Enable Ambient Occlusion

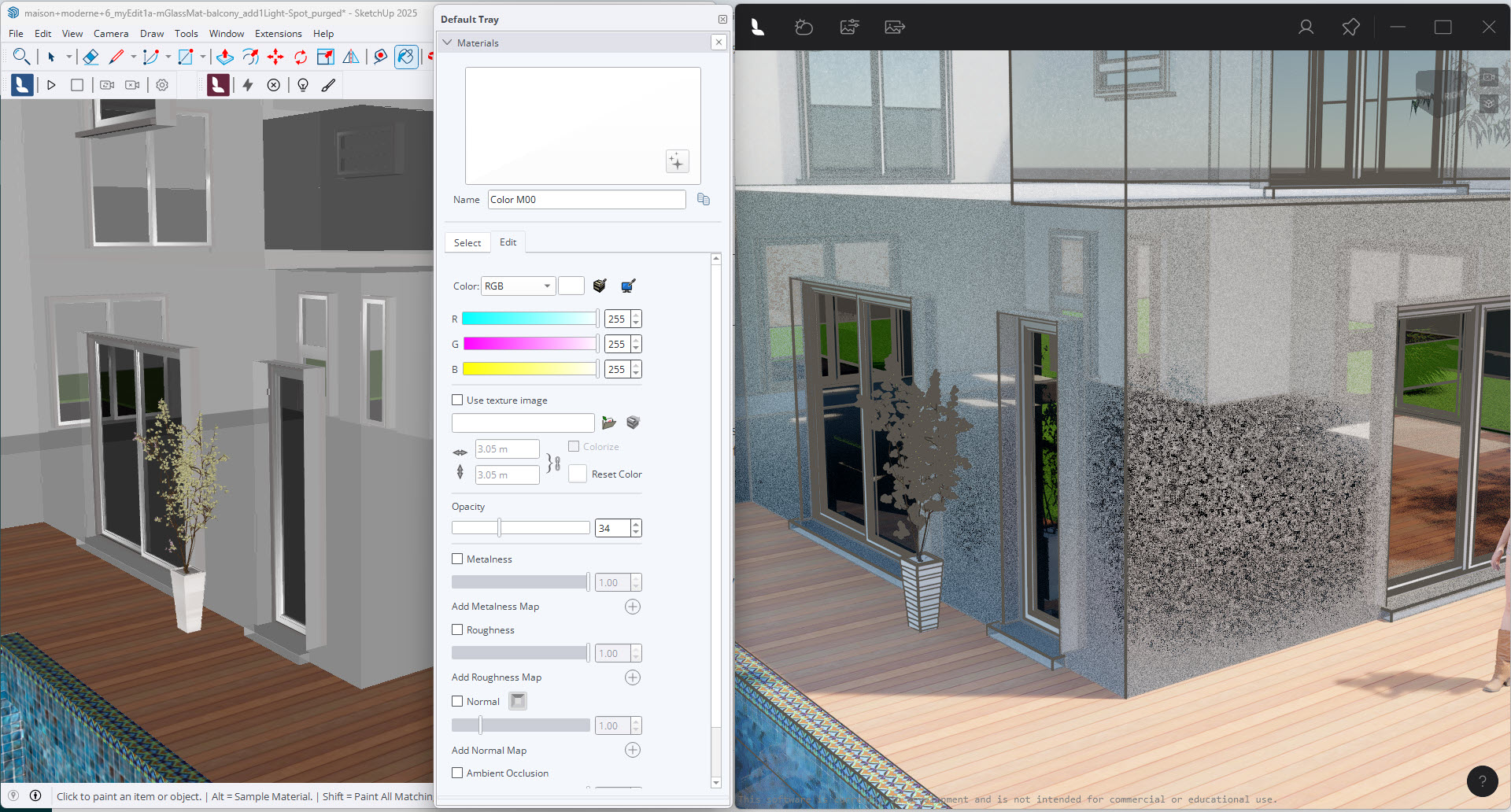coord(457,773)
